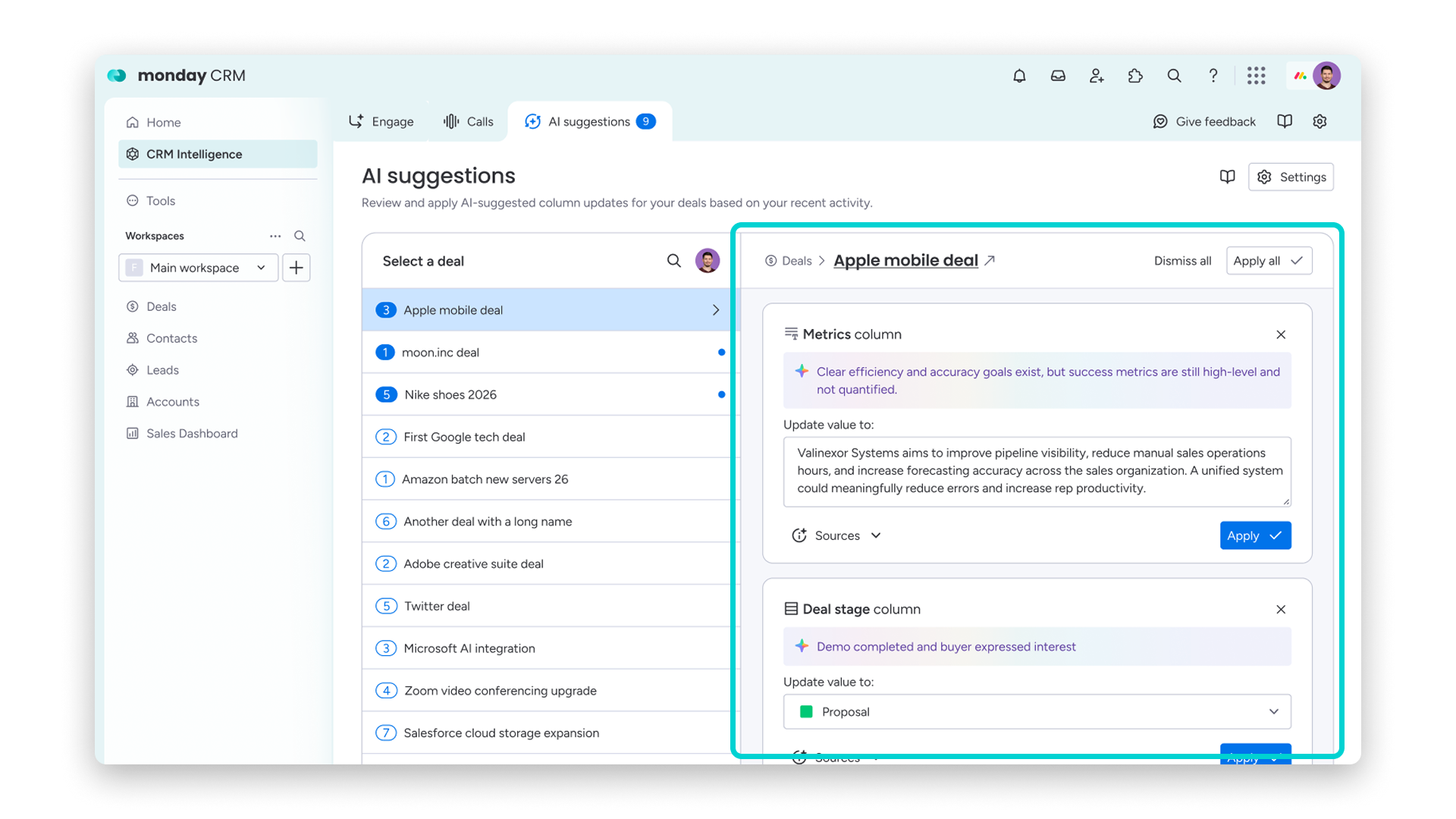The height and width of the screenshot is (819, 1456).
Task: Apply the Metrics column suggestion
Action: tap(1255, 535)
